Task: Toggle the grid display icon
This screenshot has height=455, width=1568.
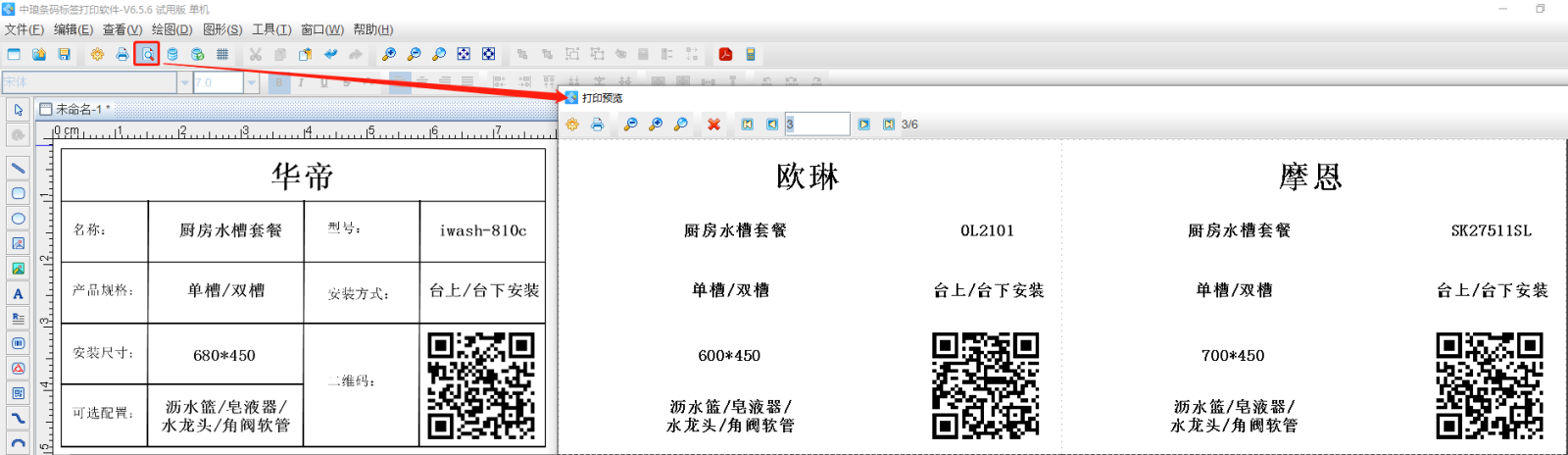Action: [x=222, y=55]
